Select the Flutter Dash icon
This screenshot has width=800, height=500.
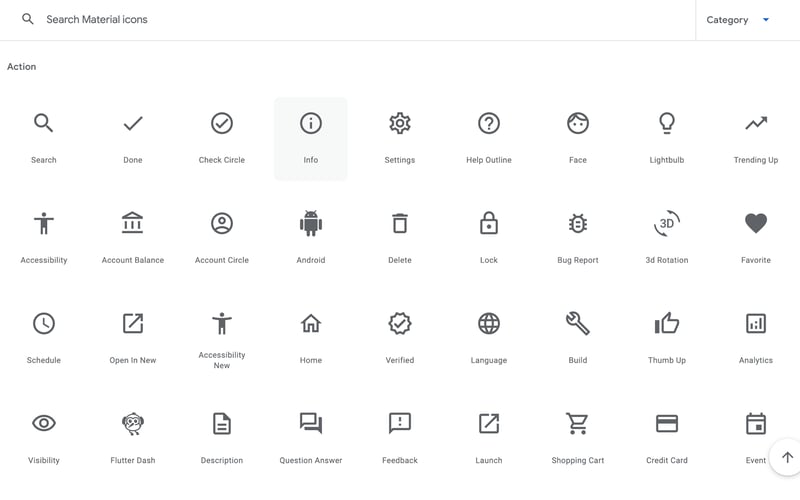(x=133, y=423)
